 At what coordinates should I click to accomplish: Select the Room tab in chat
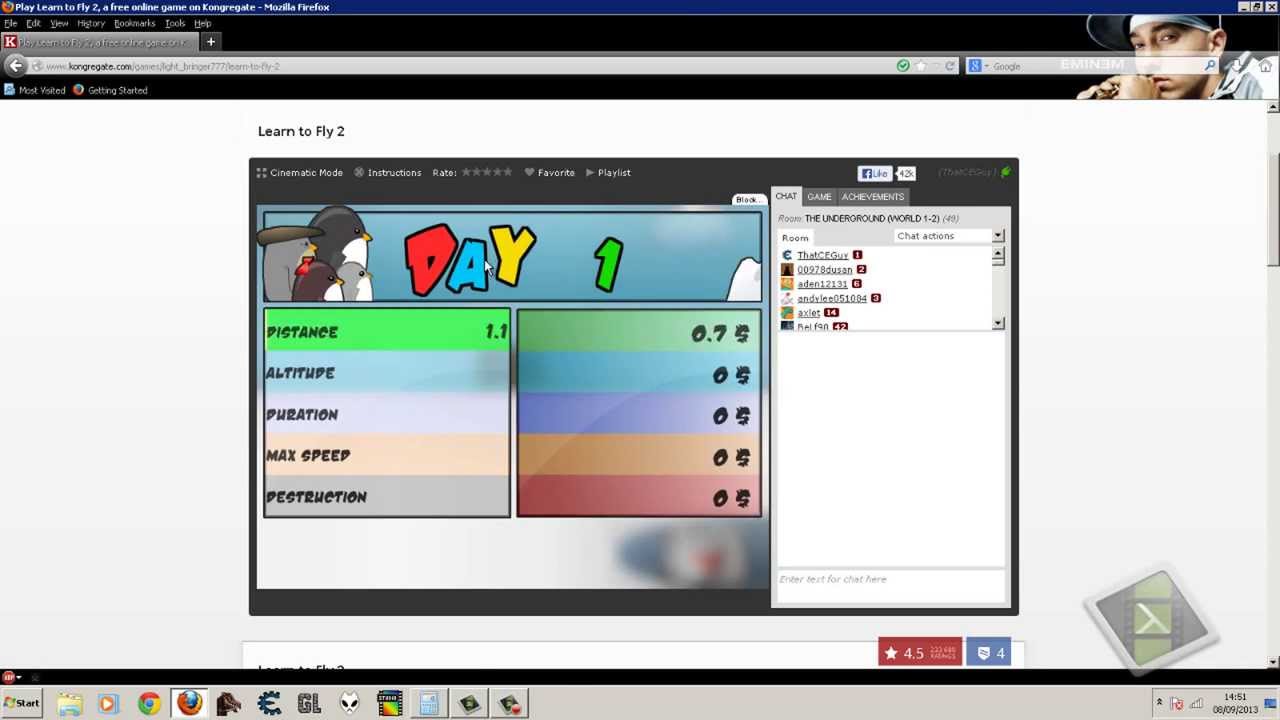[x=795, y=238]
